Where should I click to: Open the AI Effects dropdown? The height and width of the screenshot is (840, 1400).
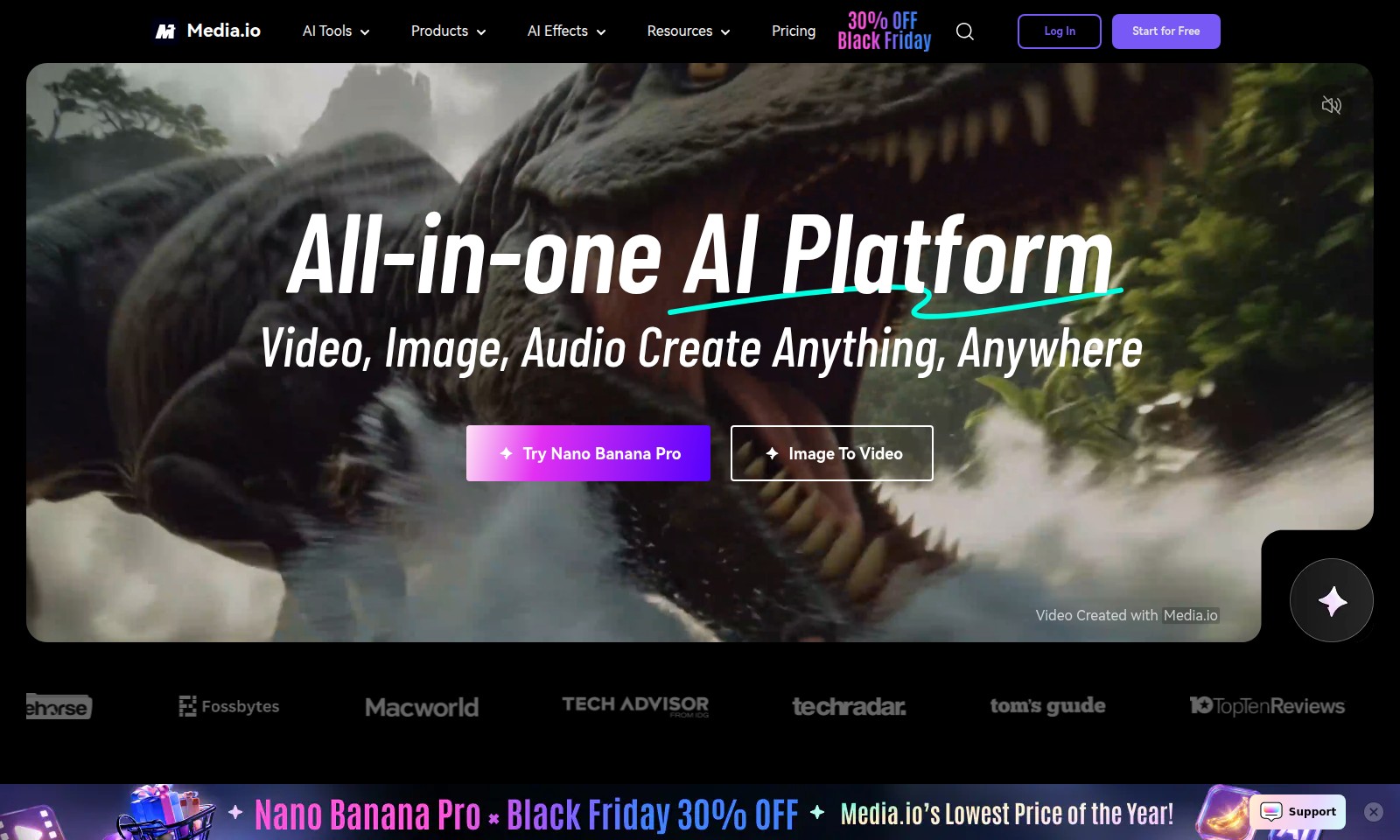point(566,31)
